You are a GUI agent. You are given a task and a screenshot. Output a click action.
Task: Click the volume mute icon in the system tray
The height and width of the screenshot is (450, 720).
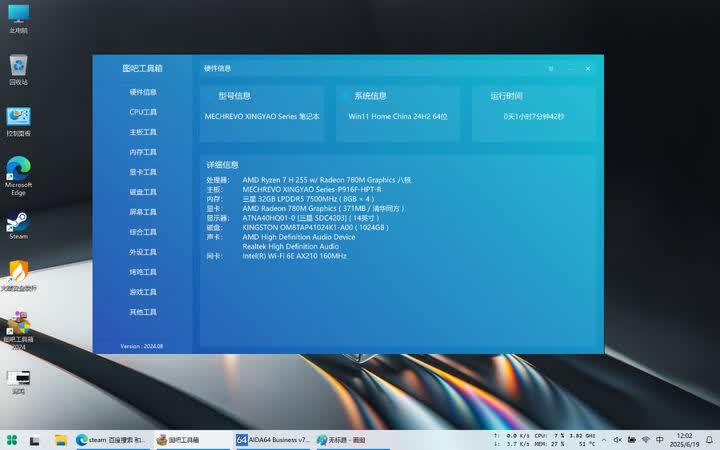point(618,440)
